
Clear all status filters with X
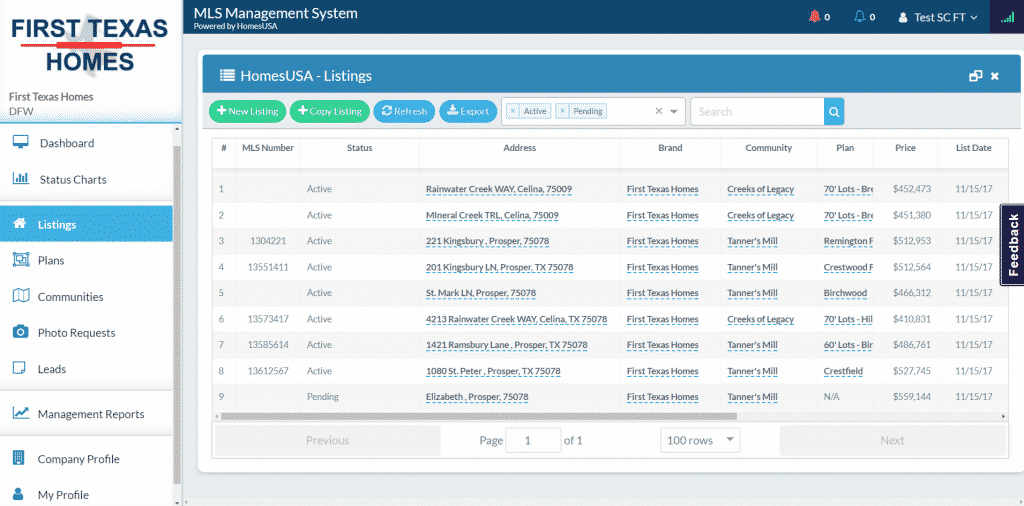pos(659,112)
